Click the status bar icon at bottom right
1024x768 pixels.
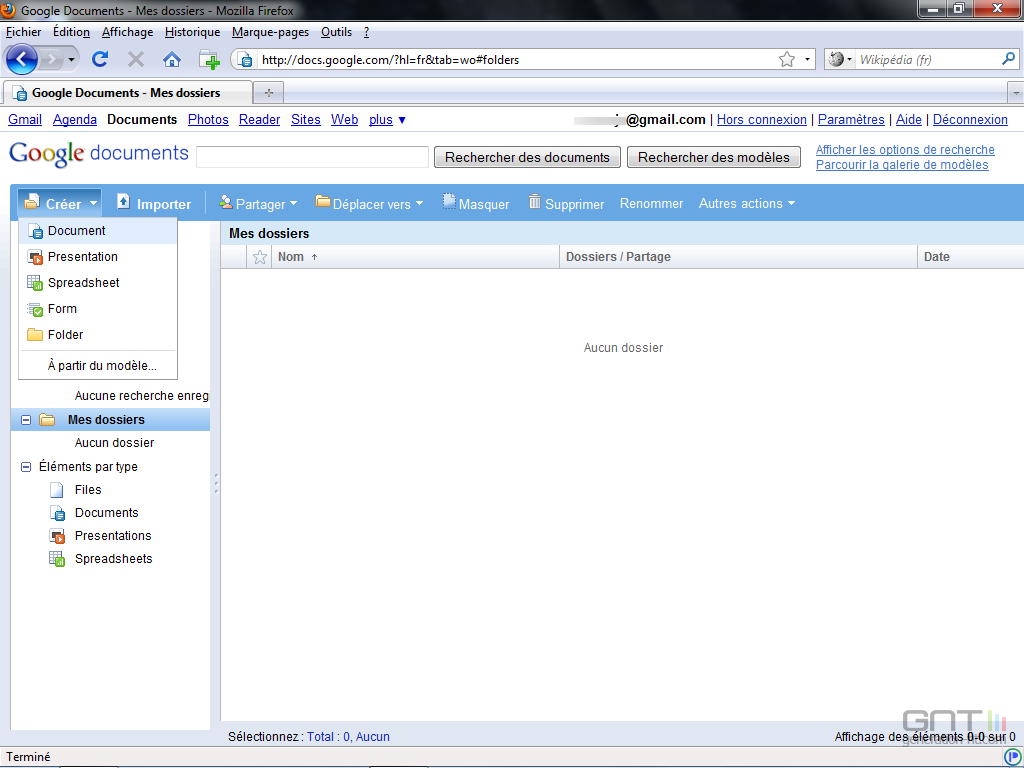pyautogui.click(x=1012, y=757)
